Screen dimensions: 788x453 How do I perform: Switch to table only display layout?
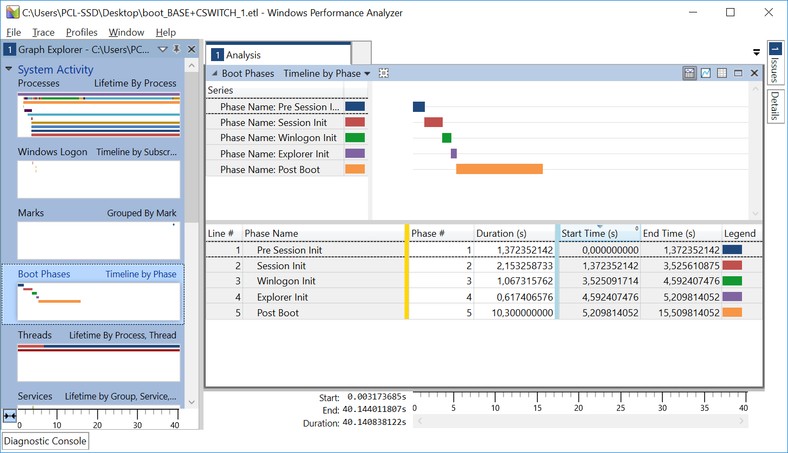[722, 73]
